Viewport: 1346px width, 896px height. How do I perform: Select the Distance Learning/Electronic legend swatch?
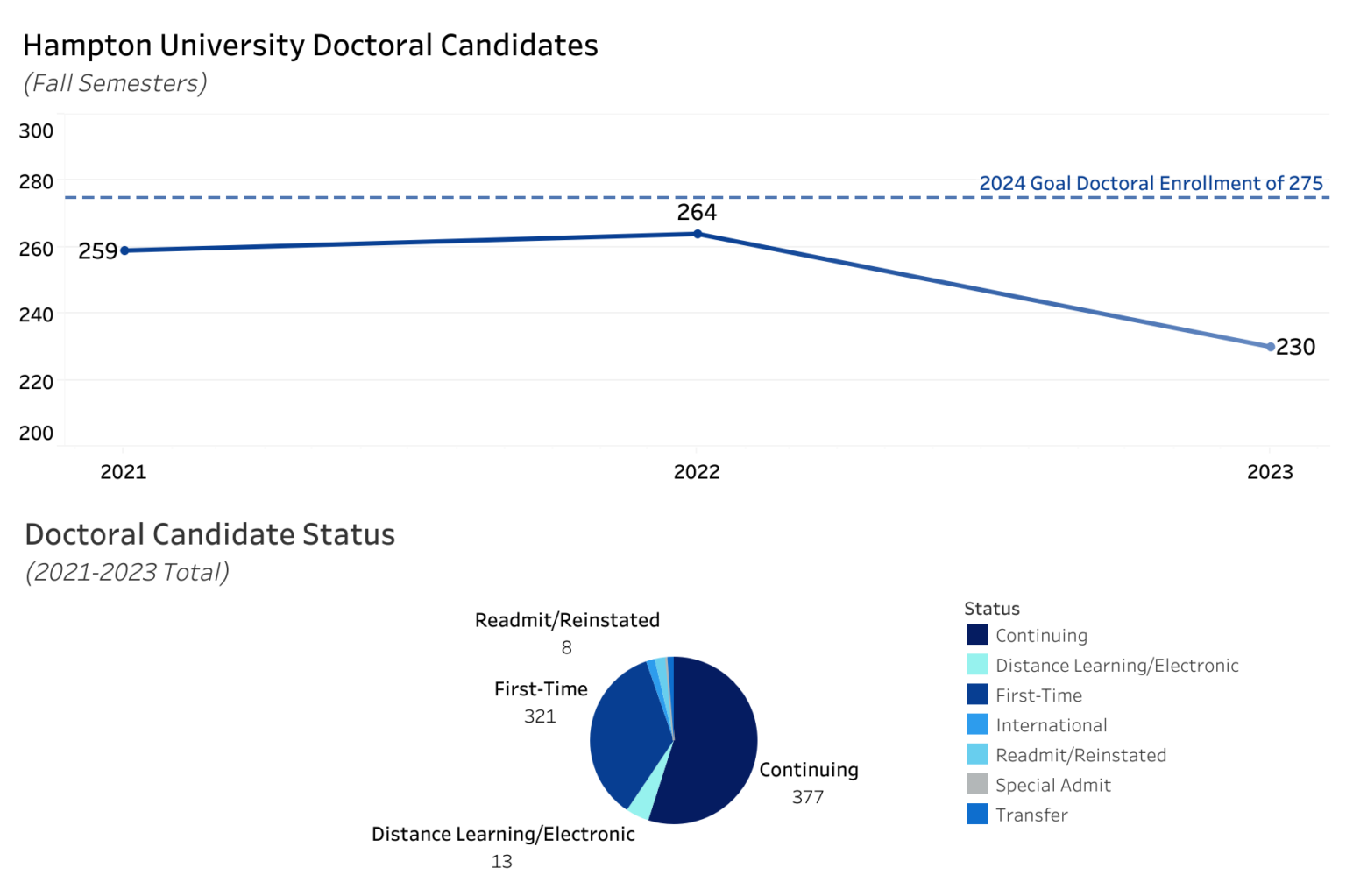tap(977, 664)
